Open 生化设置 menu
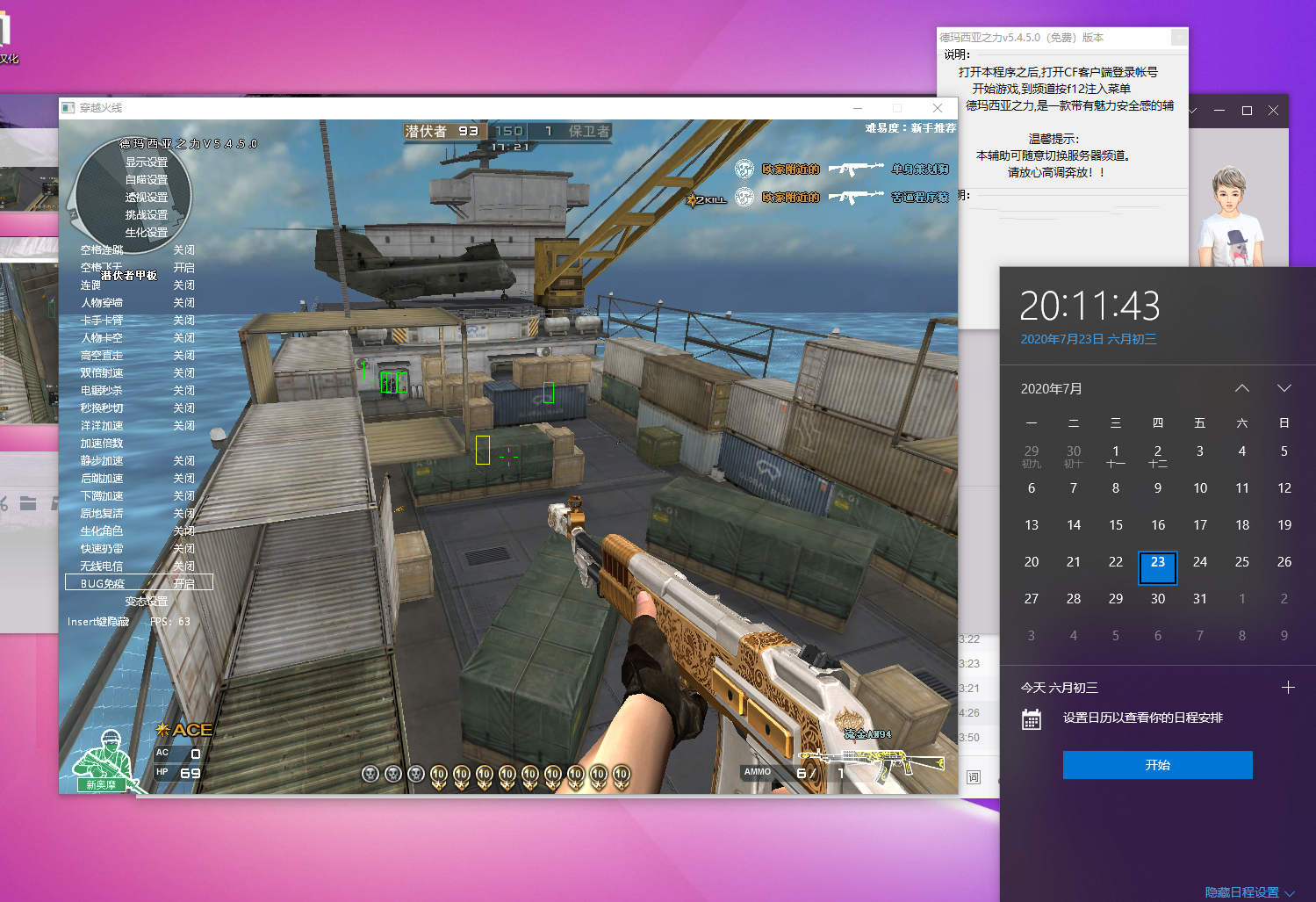1316x902 pixels. (x=146, y=233)
